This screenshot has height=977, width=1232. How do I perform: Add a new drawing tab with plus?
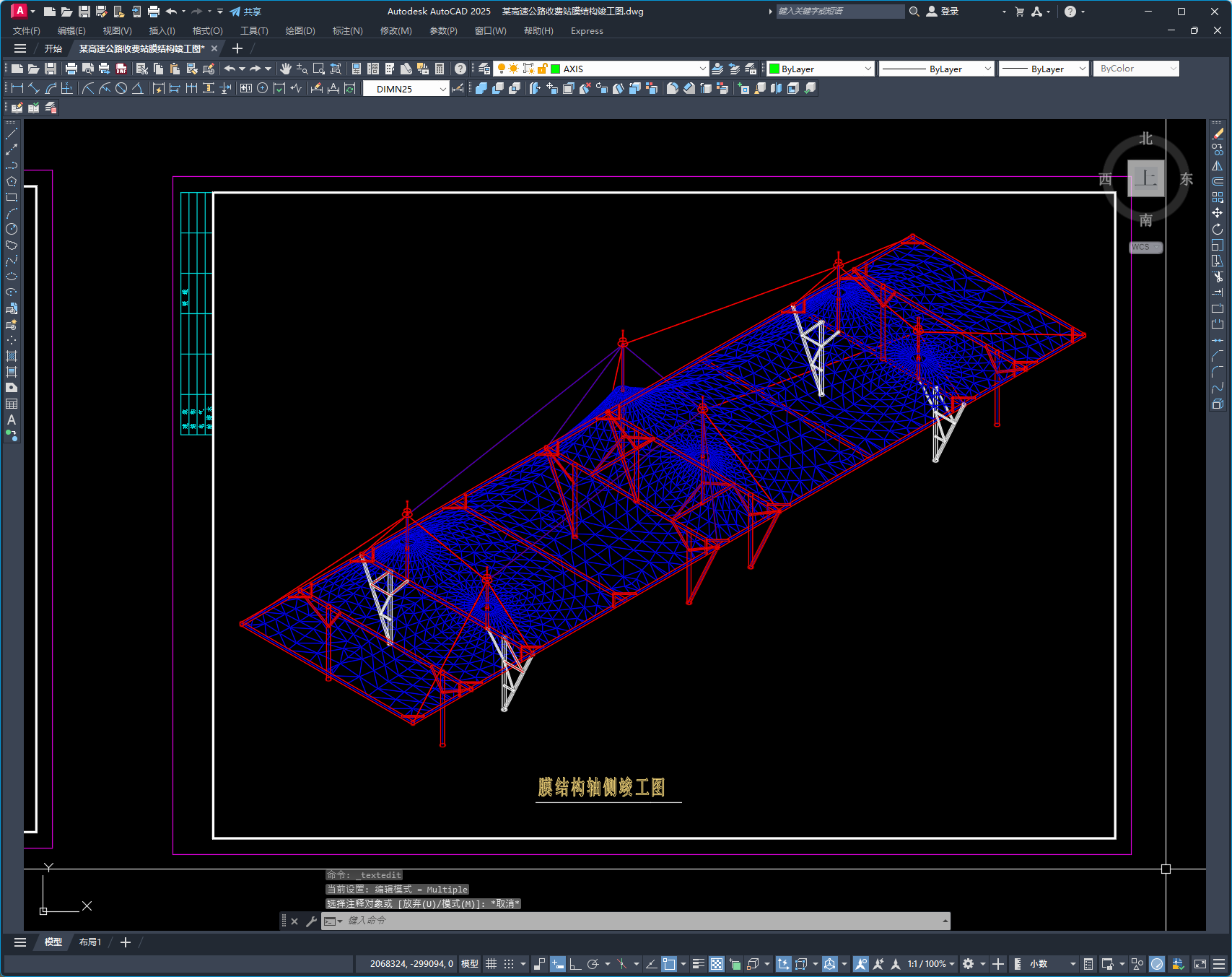click(237, 48)
